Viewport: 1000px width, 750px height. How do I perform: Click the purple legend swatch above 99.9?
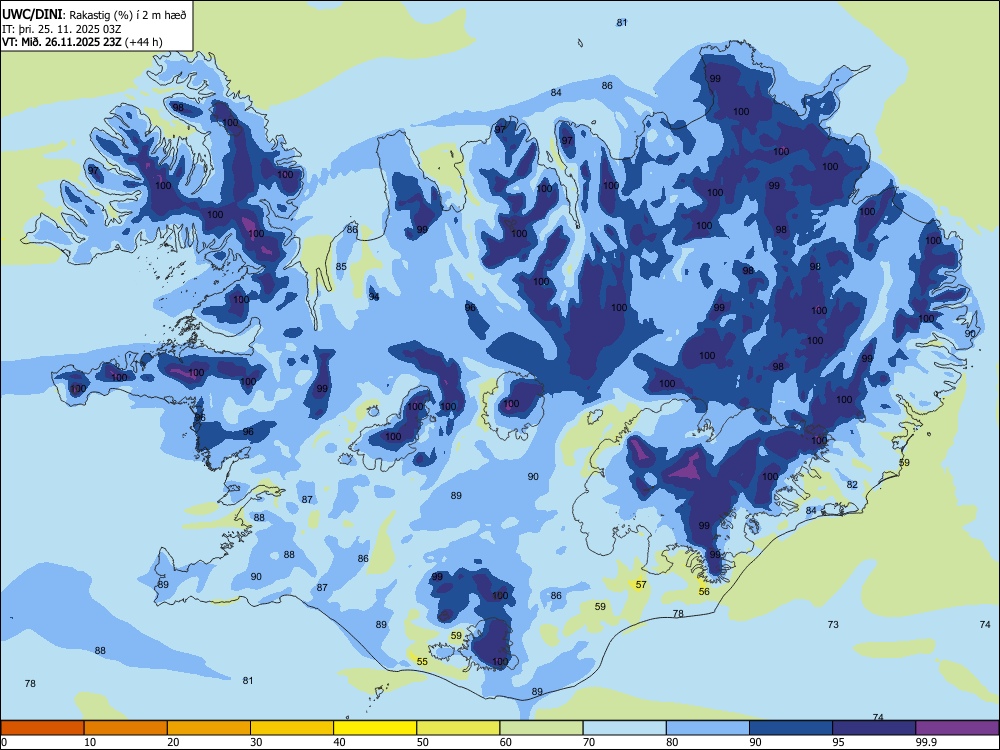point(957,728)
